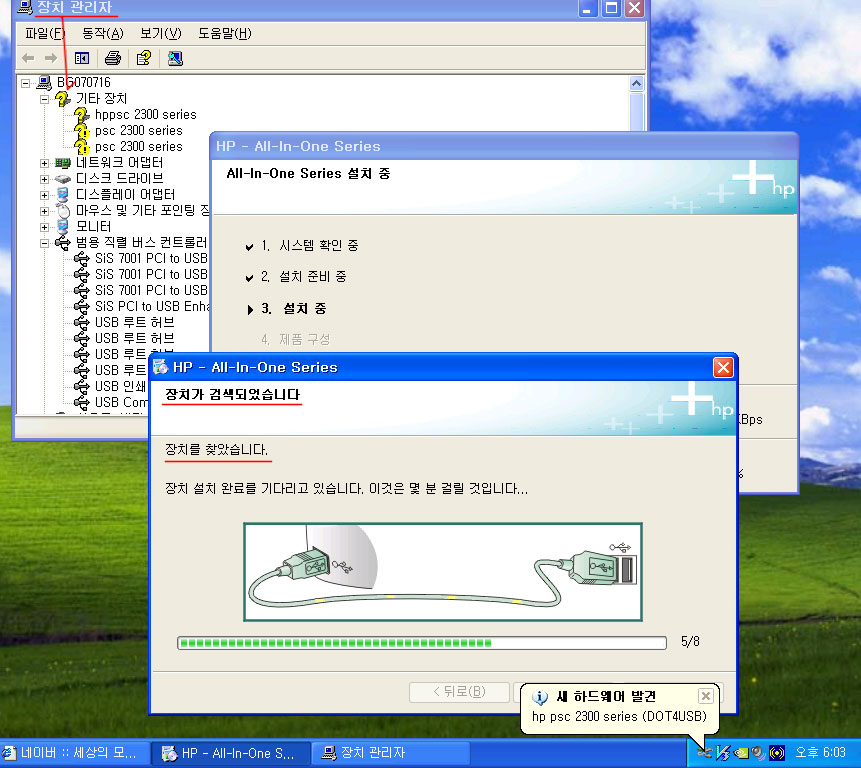Expand the 모니터 category
This screenshot has width=861, height=768.
coord(44,227)
